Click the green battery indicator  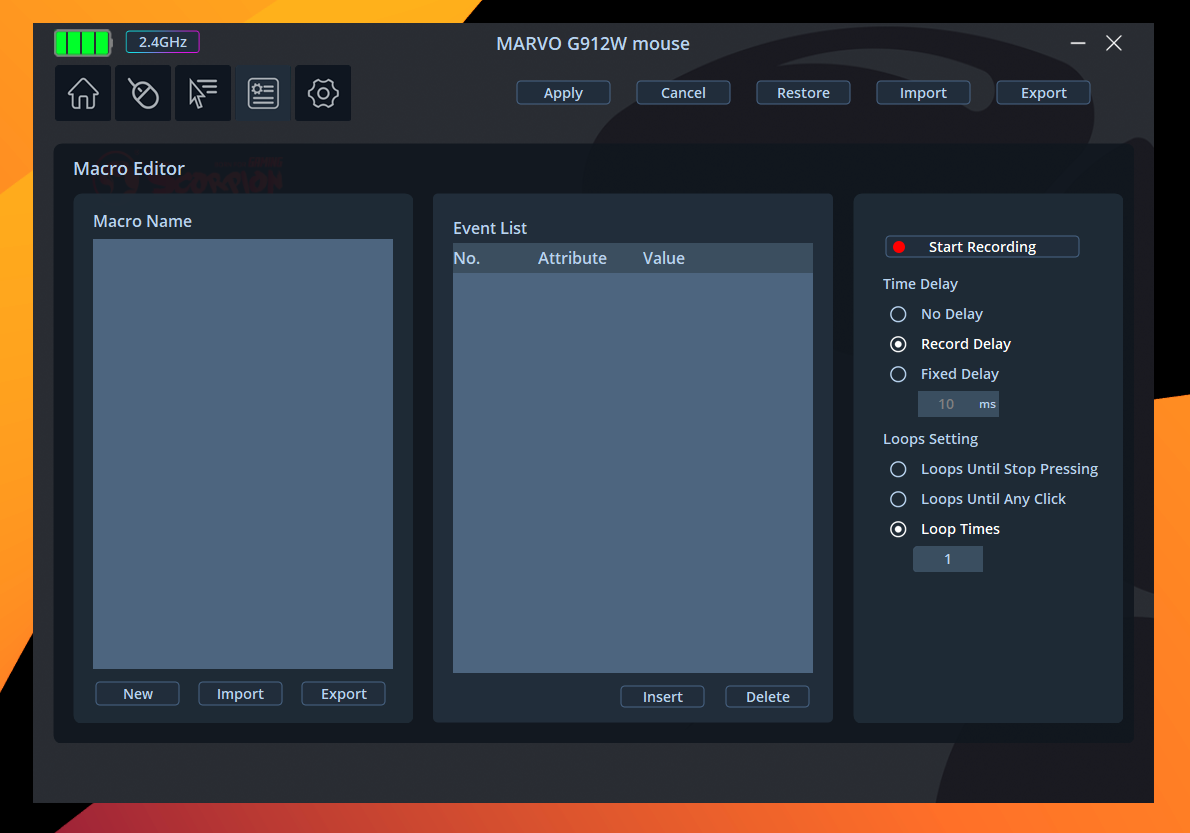click(82, 43)
